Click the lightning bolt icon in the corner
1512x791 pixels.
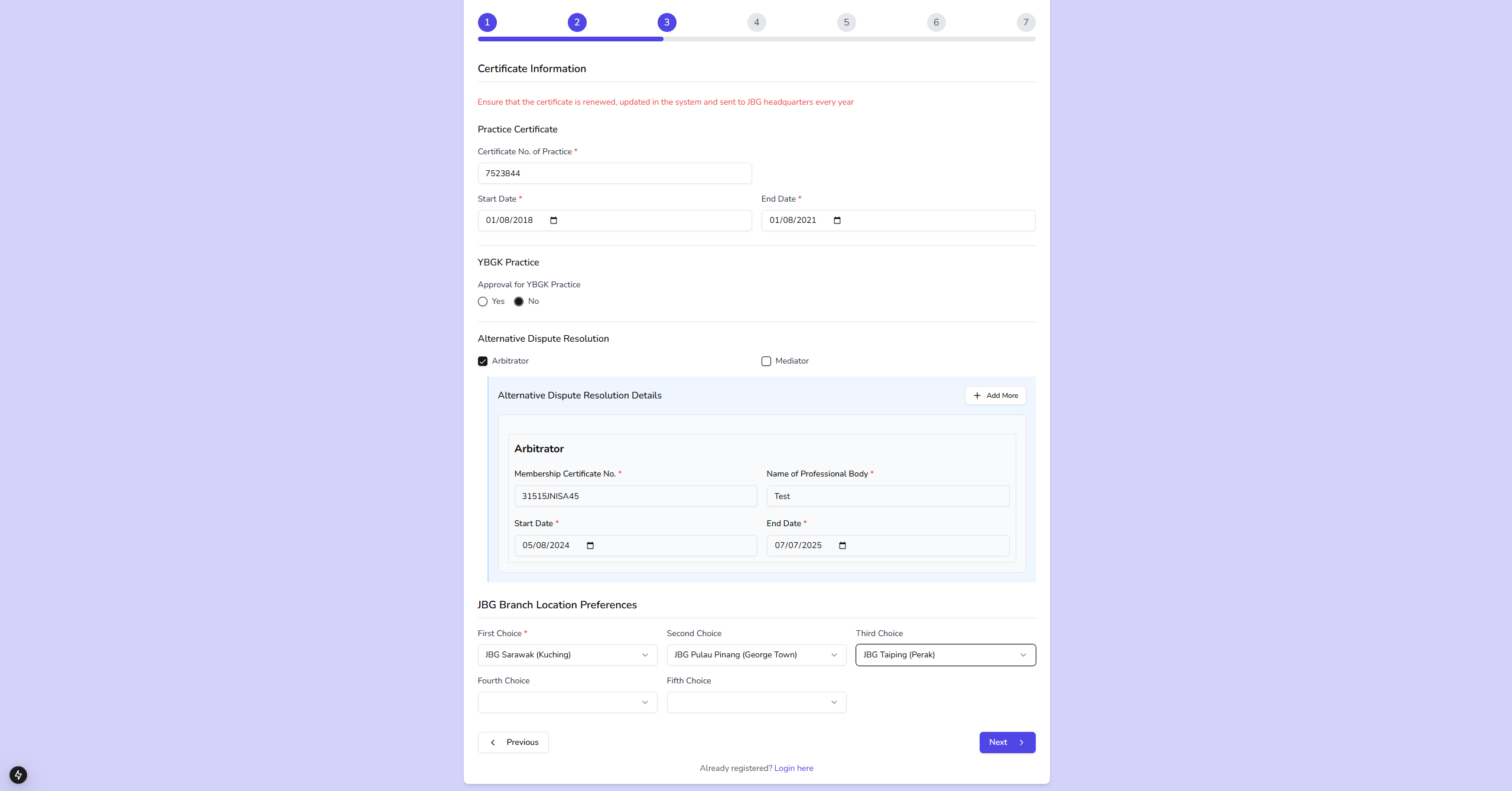point(18,774)
